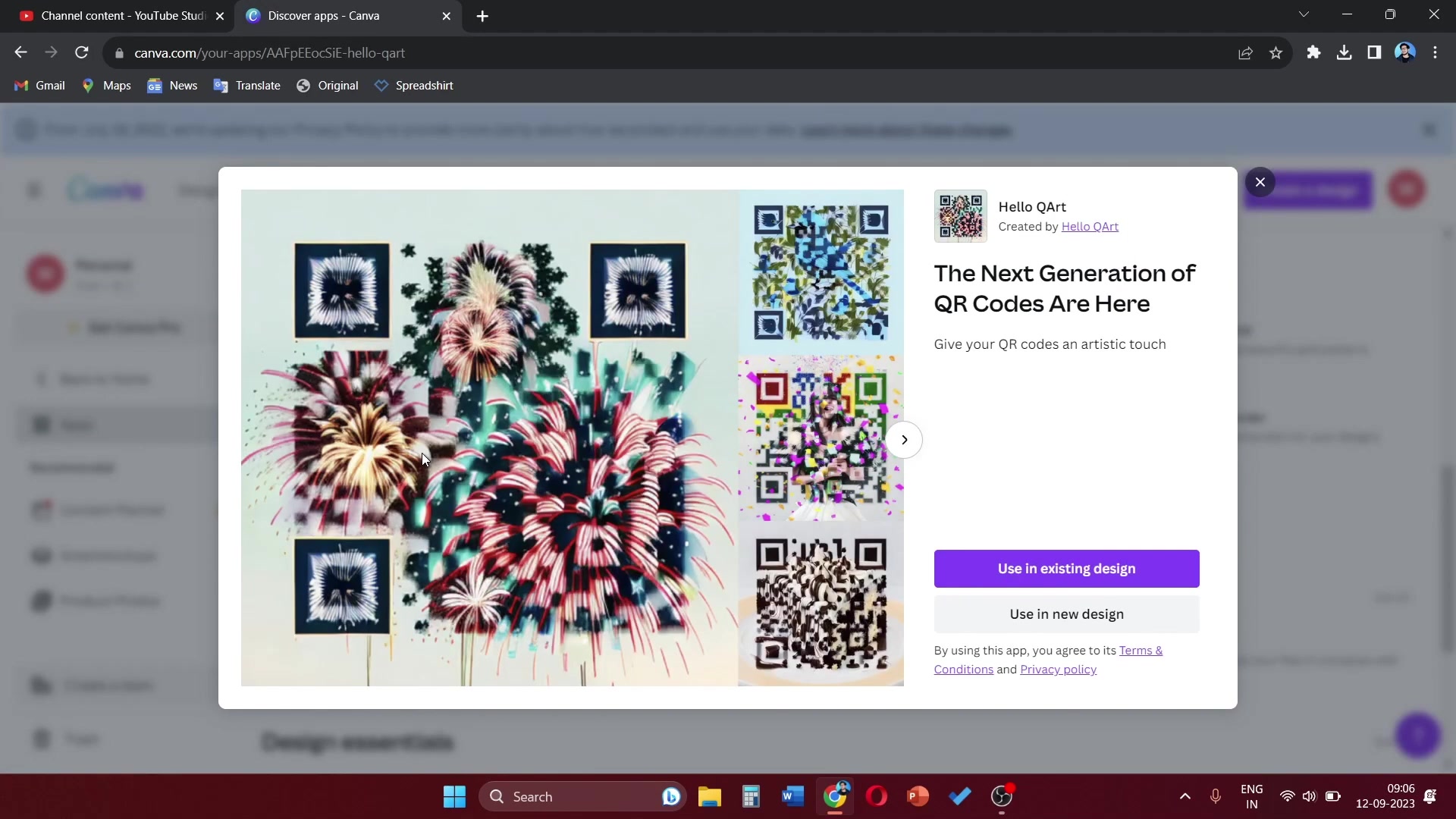
Task: Open Gmail bookmark
Action: 40,86
